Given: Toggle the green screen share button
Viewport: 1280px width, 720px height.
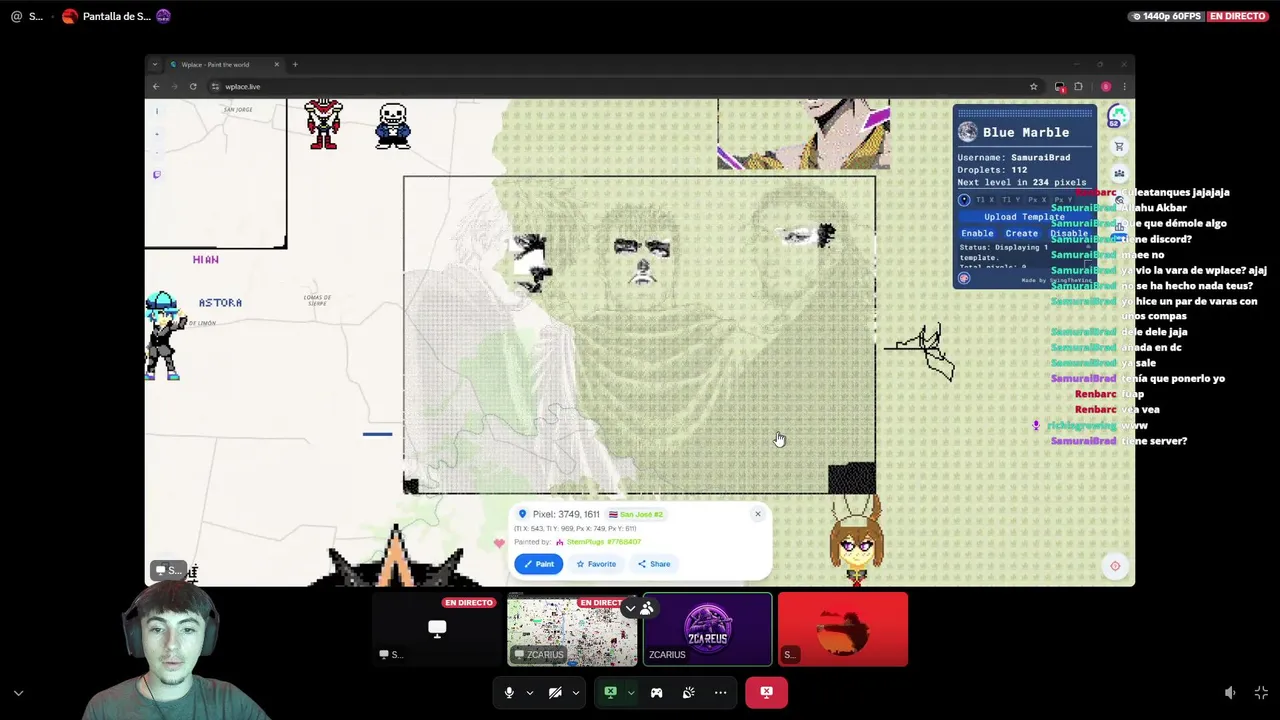Looking at the screenshot, I should click(x=610, y=692).
